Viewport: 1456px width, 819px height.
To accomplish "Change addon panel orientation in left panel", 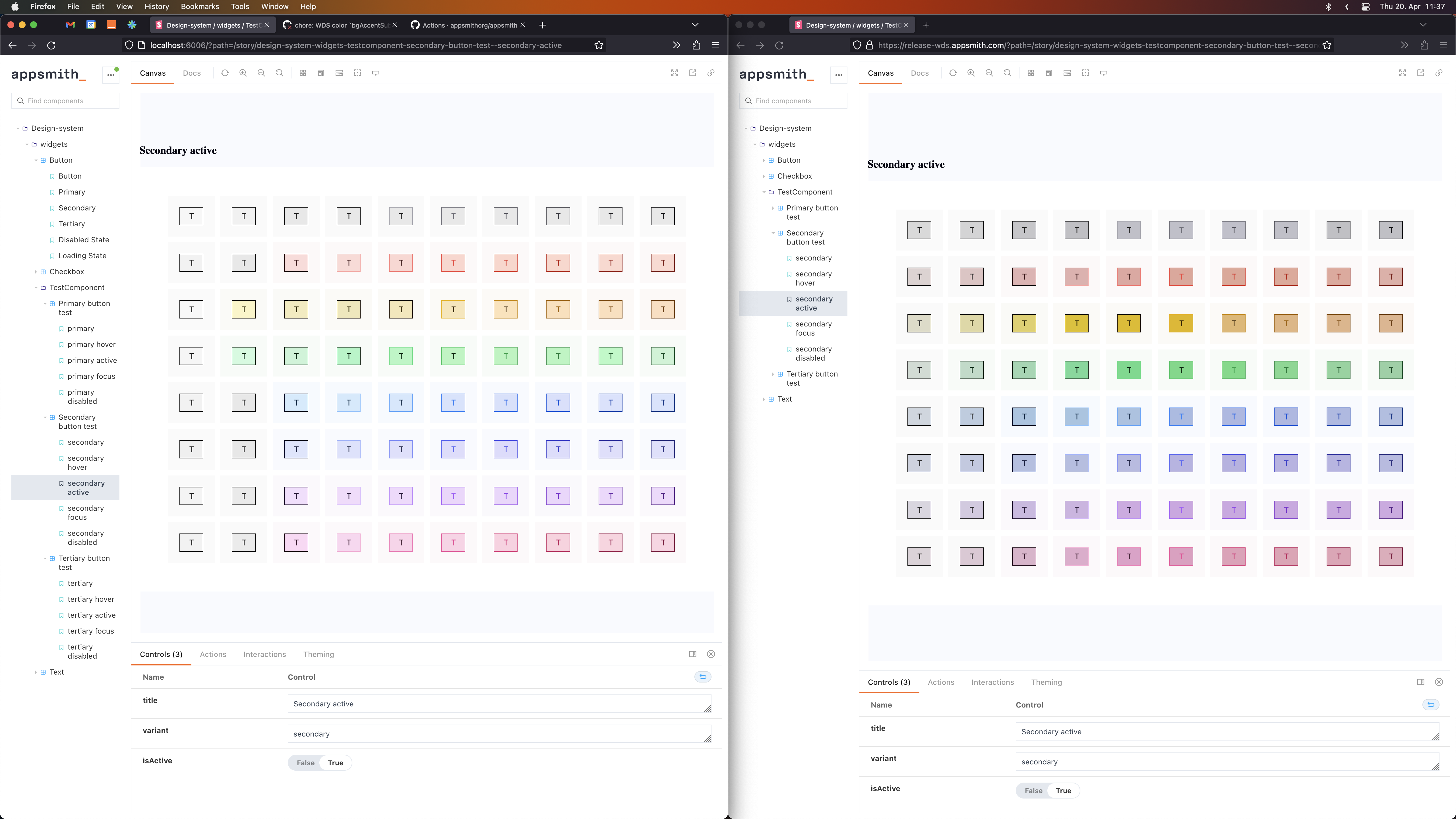I will [692, 654].
